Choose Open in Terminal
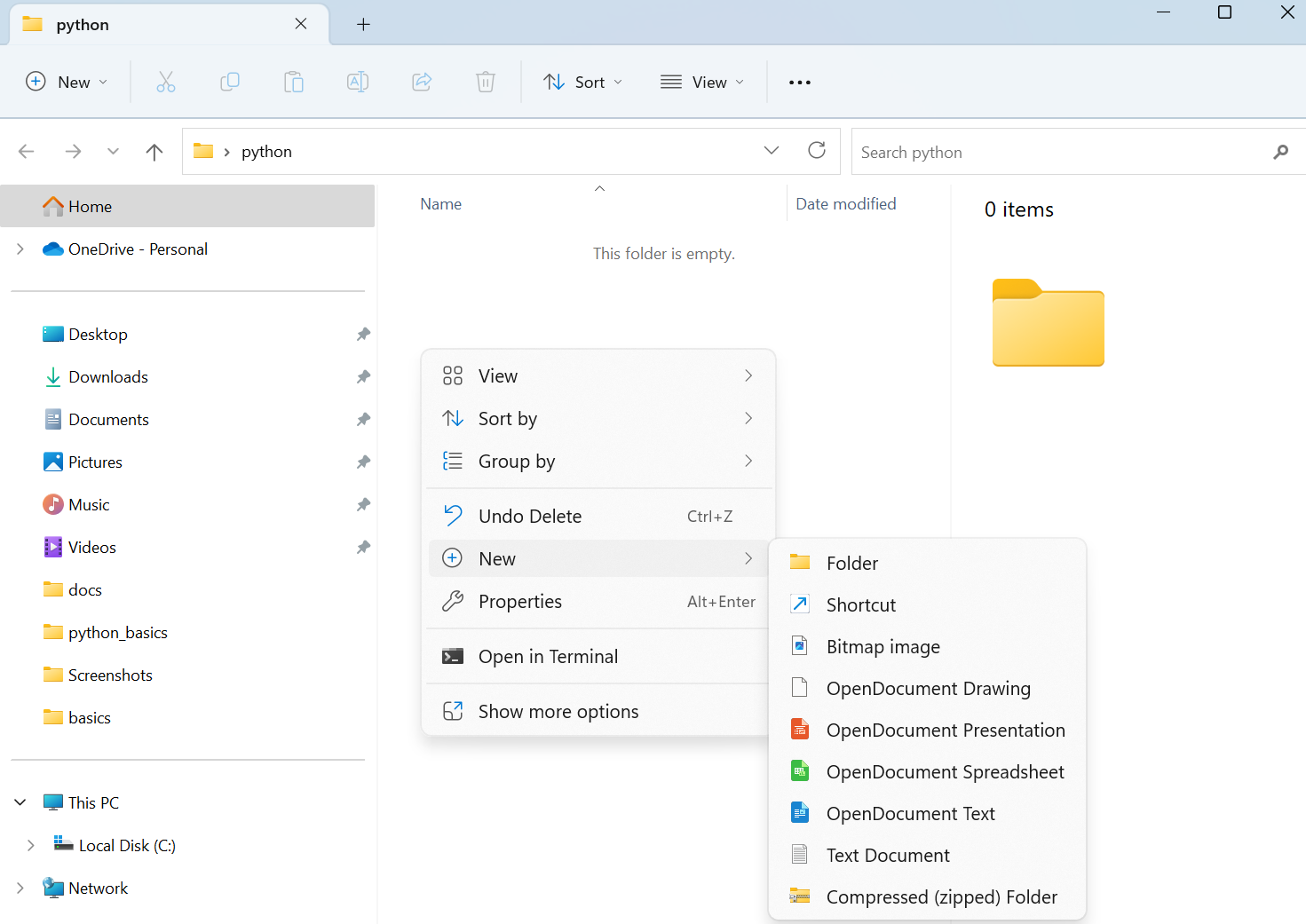This screenshot has height=924, width=1306. pyautogui.click(x=598, y=657)
